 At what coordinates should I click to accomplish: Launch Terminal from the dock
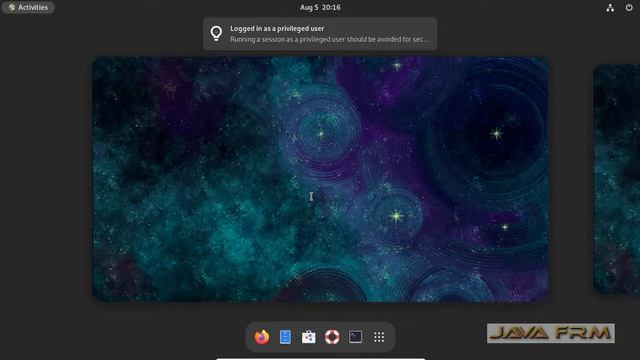(356, 337)
